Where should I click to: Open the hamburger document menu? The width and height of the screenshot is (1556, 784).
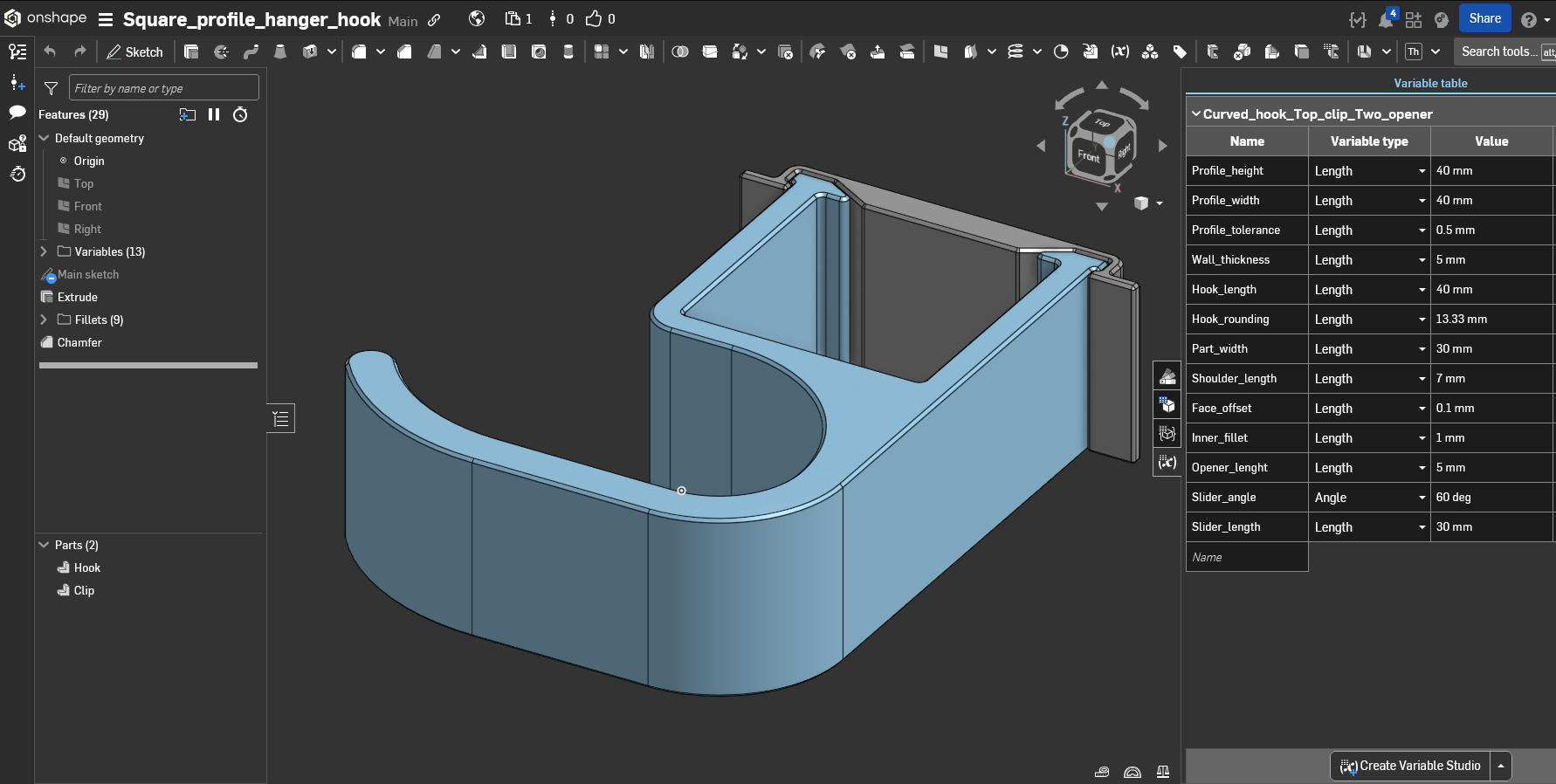coord(106,19)
